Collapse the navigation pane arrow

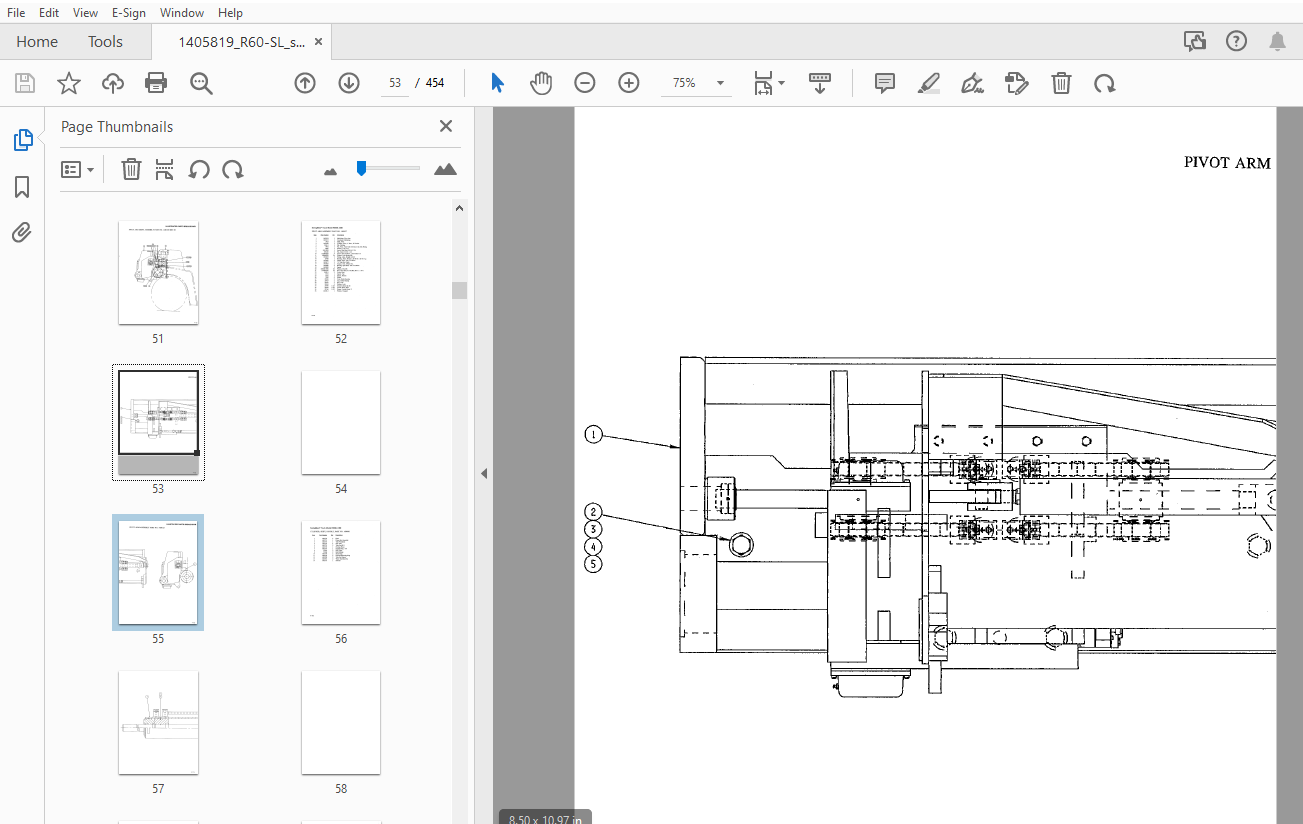coord(483,473)
